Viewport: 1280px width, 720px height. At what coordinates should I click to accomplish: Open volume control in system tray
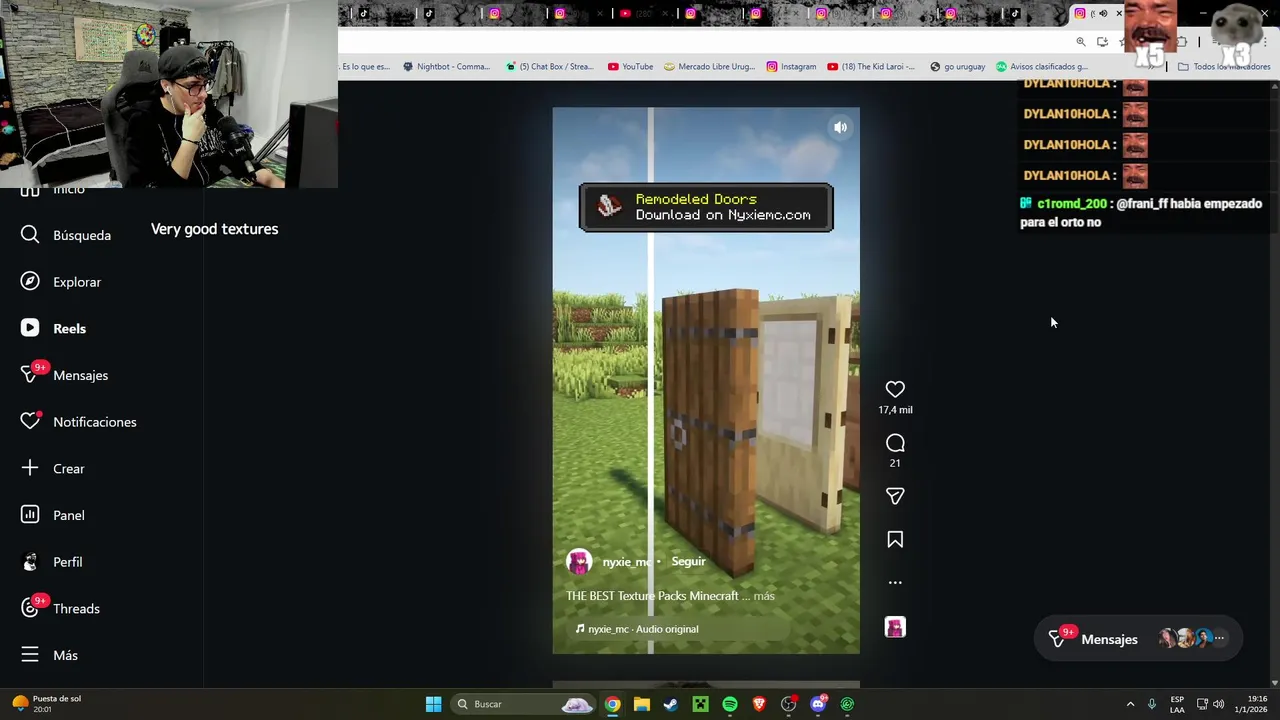pyautogui.click(x=1218, y=704)
